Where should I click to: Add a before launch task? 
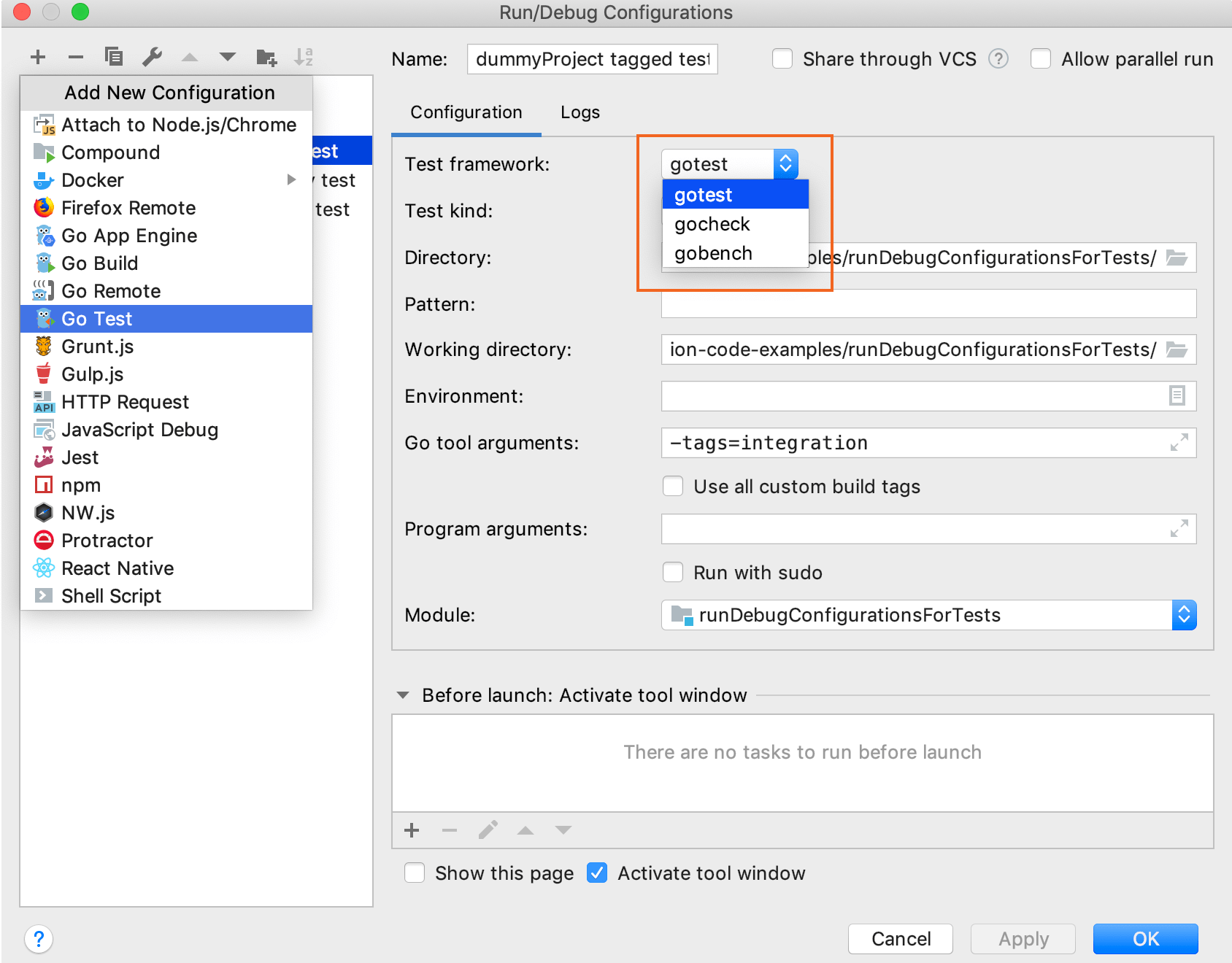pos(412,829)
